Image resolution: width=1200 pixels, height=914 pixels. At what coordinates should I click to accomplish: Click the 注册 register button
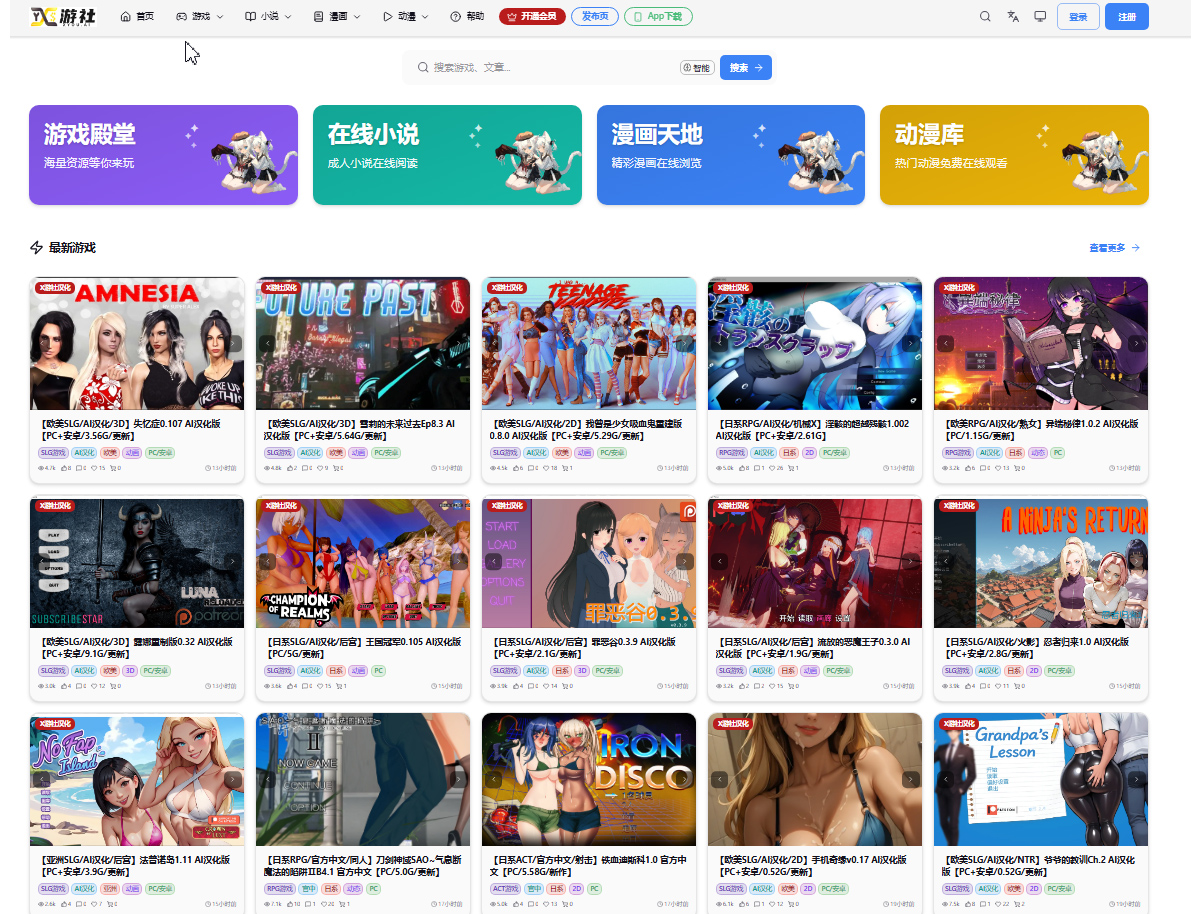click(1126, 17)
